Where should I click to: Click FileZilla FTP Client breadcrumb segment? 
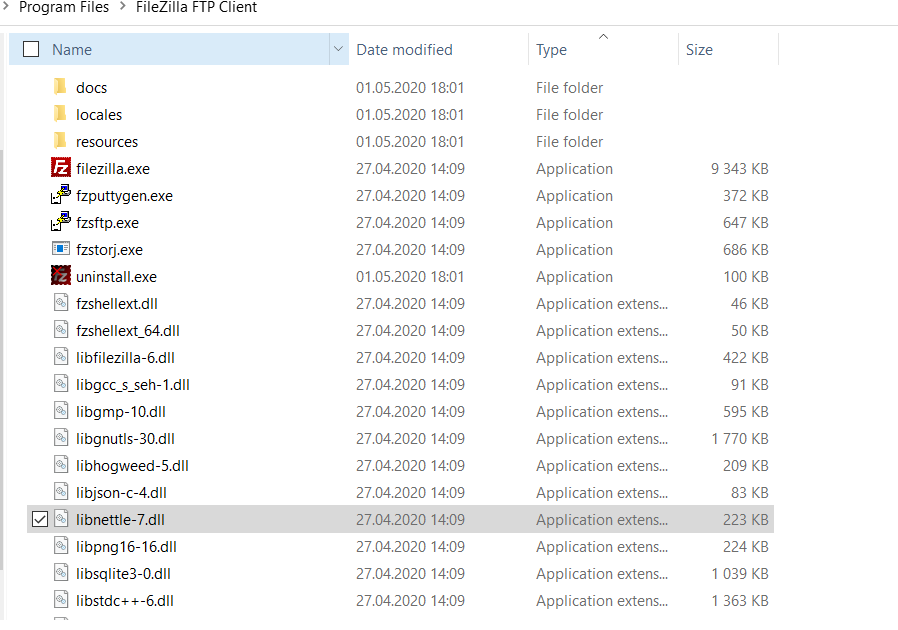[x=196, y=7]
